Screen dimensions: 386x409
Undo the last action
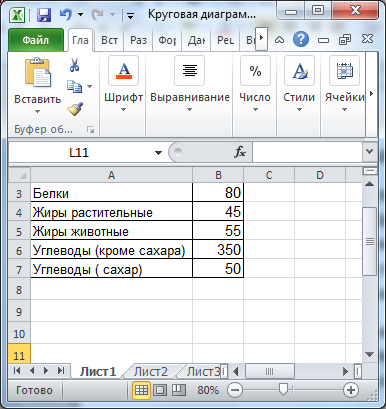pyautogui.click(x=66, y=14)
